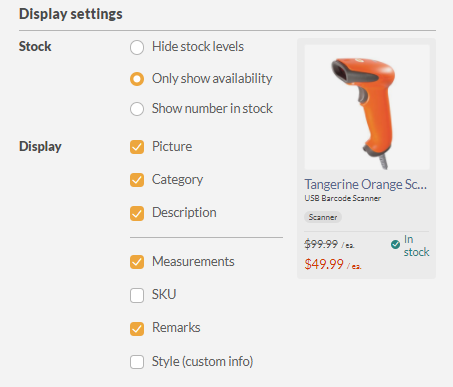Click the Scanner category tag
Screen dimensions: 453x387
click(x=323, y=217)
